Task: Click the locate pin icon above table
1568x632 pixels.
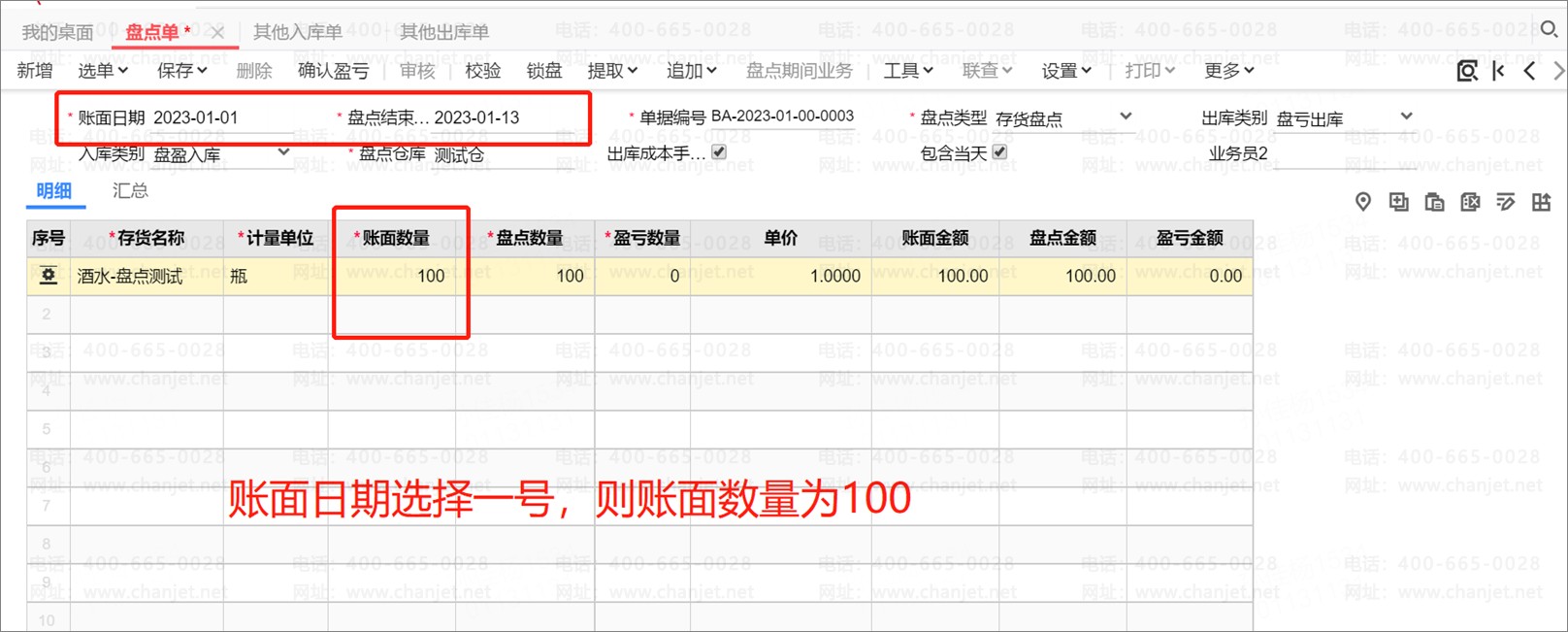Action: click(x=1363, y=202)
